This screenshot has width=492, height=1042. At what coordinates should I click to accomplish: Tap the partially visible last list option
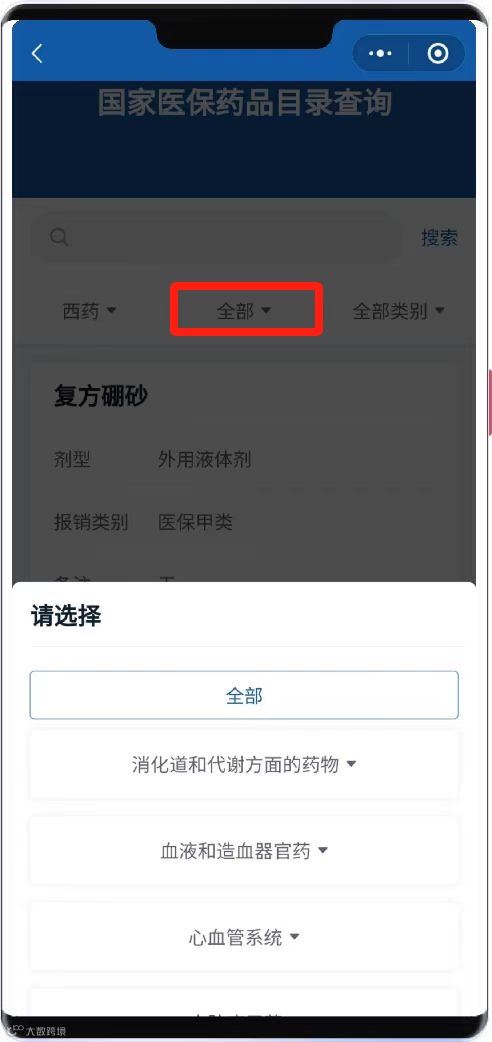(244, 1002)
